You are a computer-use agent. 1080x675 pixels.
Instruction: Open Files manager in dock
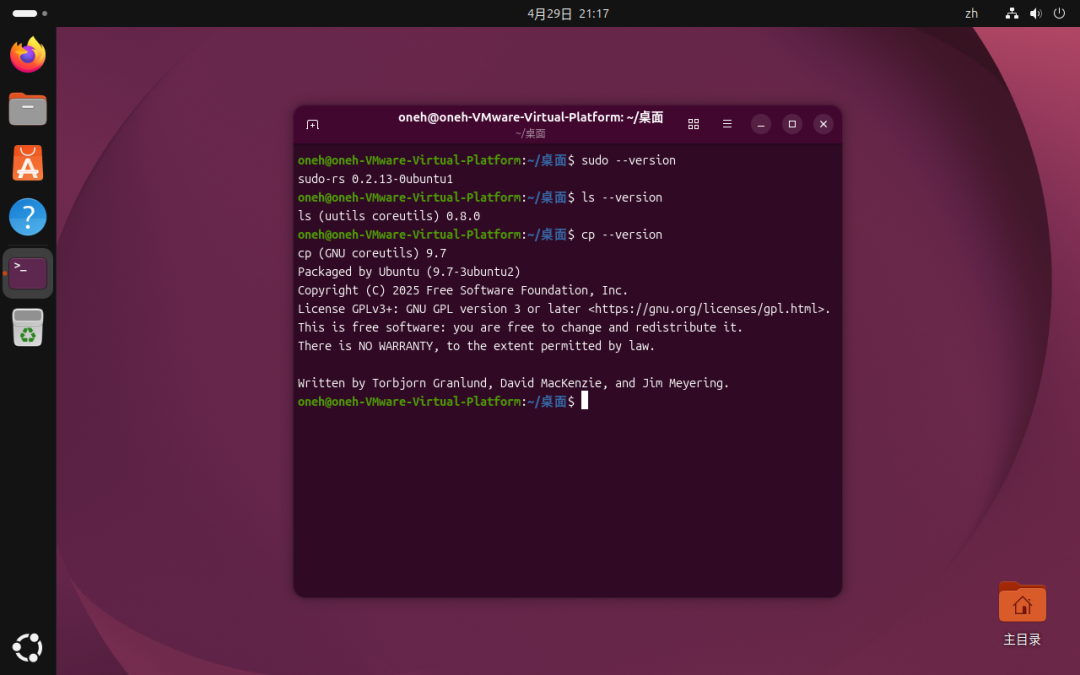28,109
